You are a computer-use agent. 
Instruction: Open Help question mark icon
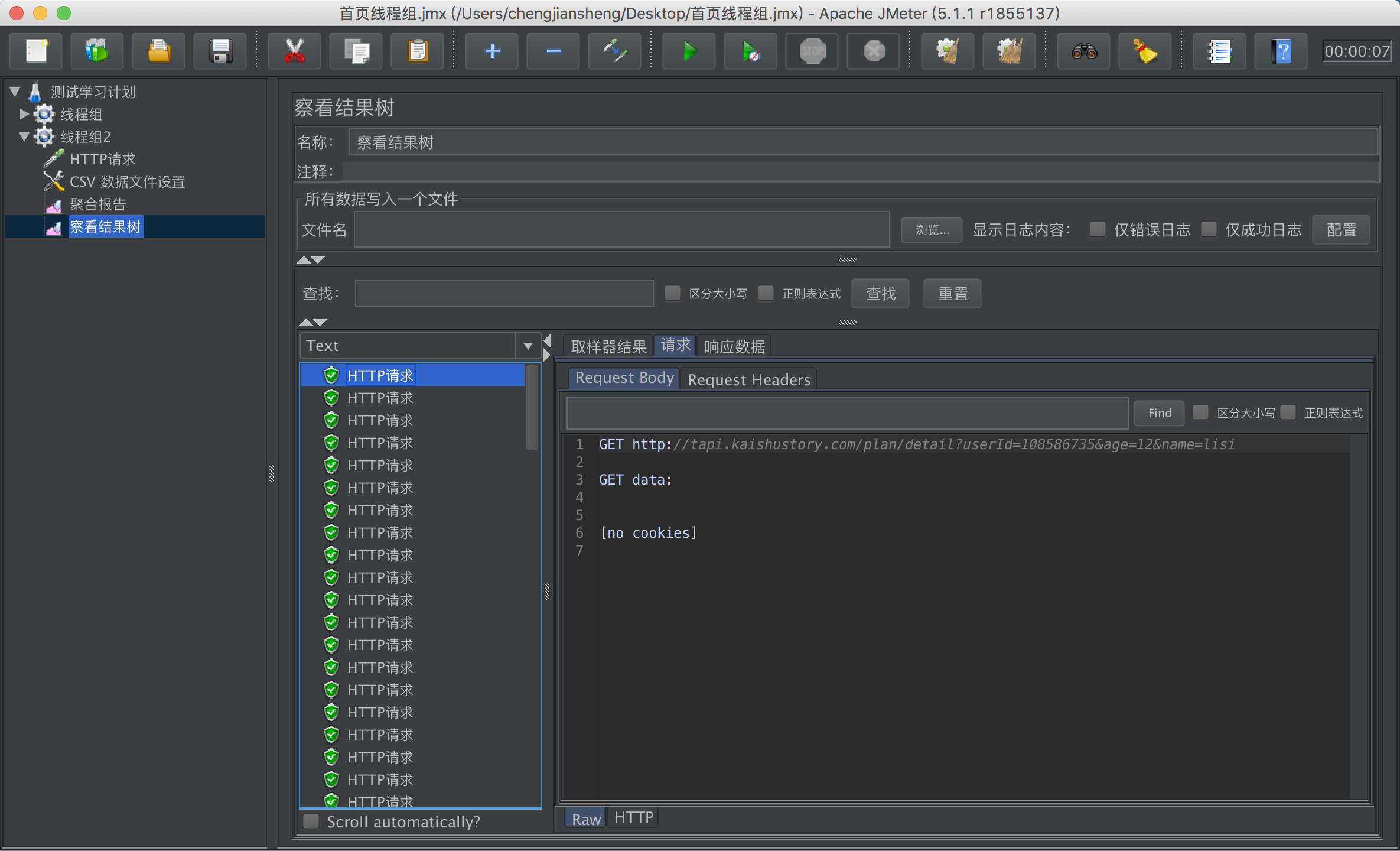click(x=1281, y=51)
